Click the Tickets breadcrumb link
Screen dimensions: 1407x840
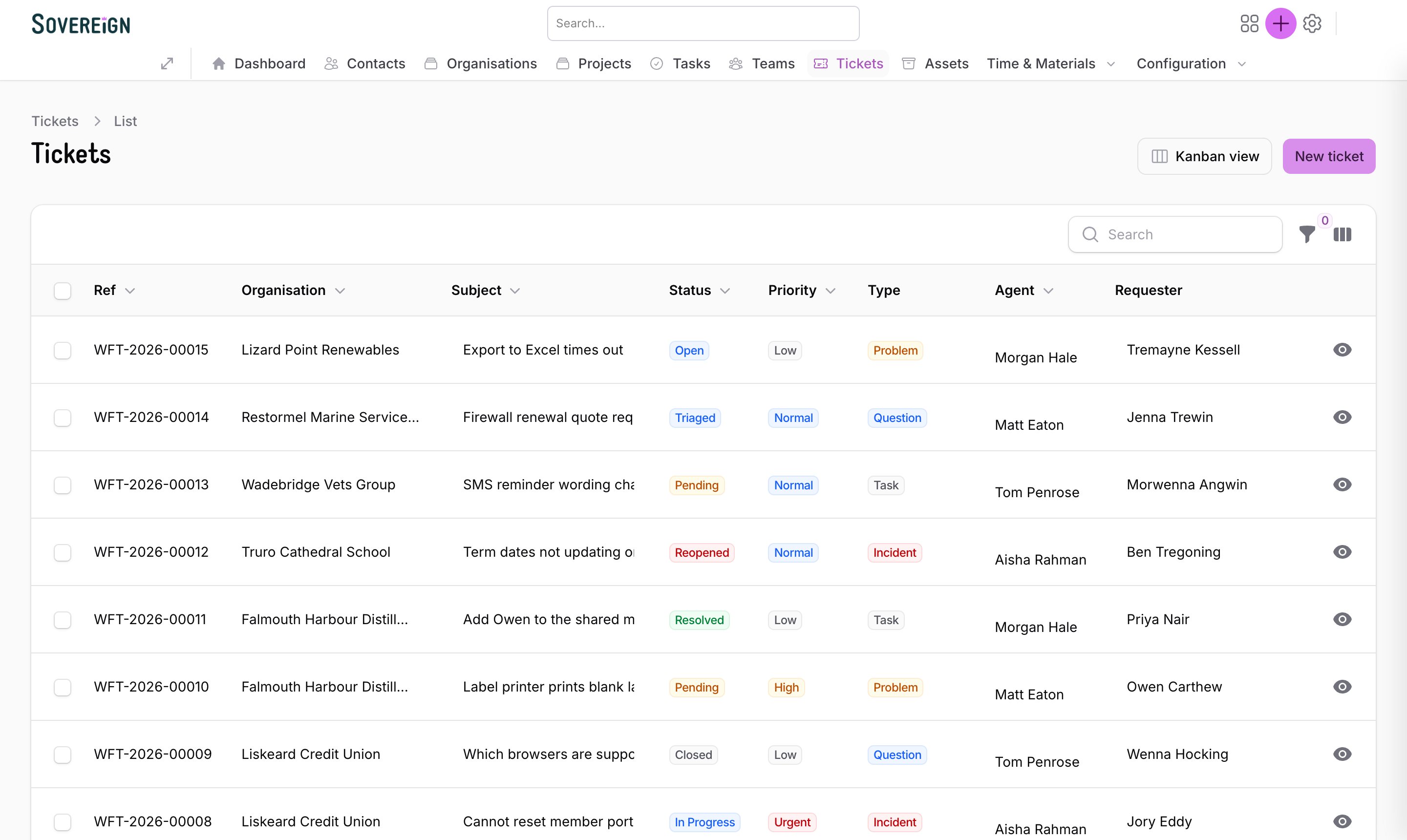55,121
